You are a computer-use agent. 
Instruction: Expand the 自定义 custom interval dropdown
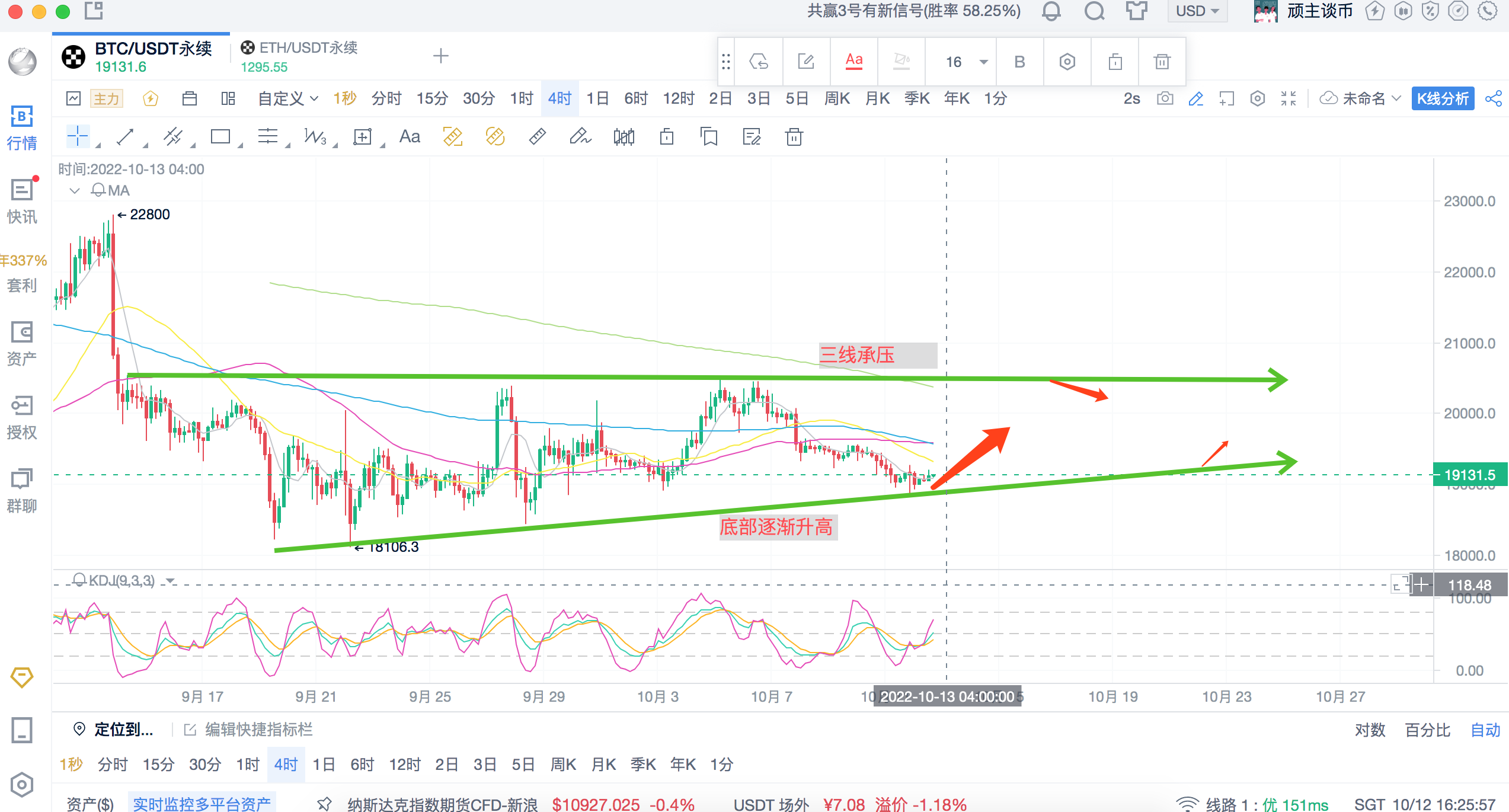288,98
